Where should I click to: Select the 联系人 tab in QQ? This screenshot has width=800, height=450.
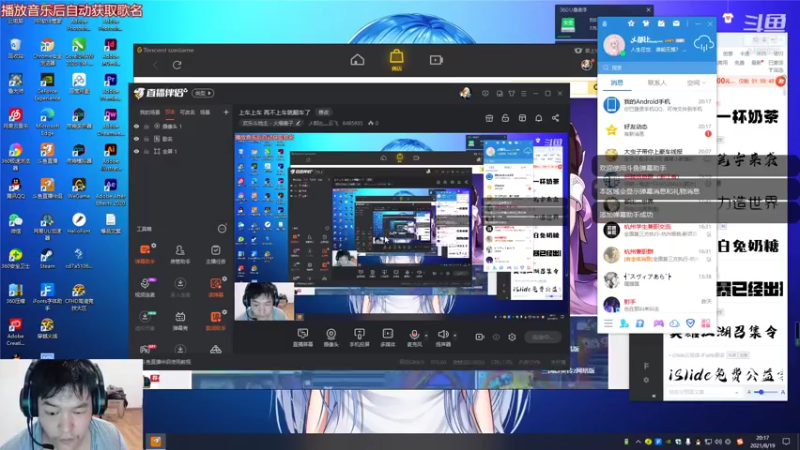(657, 83)
